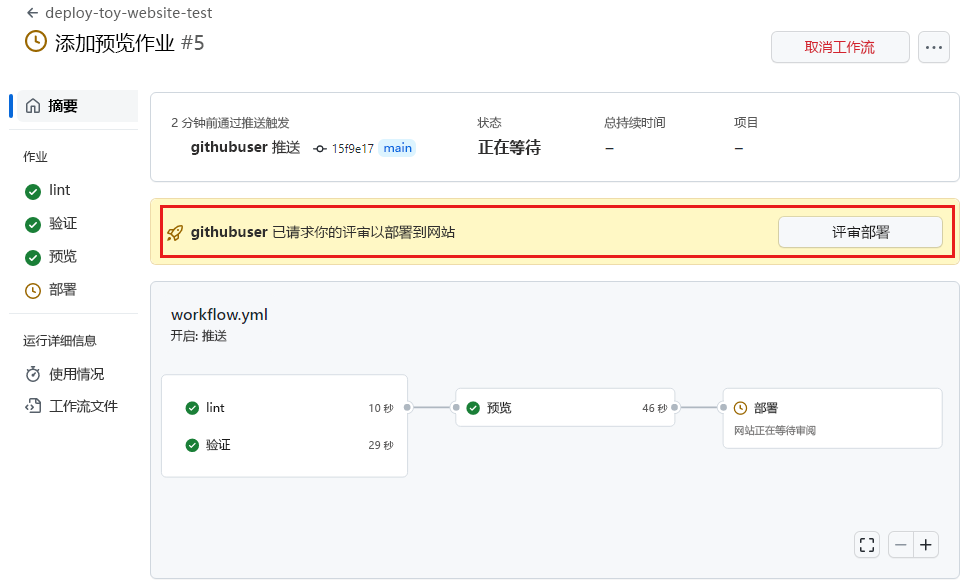The height and width of the screenshot is (587, 967).
Task: Click the 评审部署 button
Action: (860, 232)
